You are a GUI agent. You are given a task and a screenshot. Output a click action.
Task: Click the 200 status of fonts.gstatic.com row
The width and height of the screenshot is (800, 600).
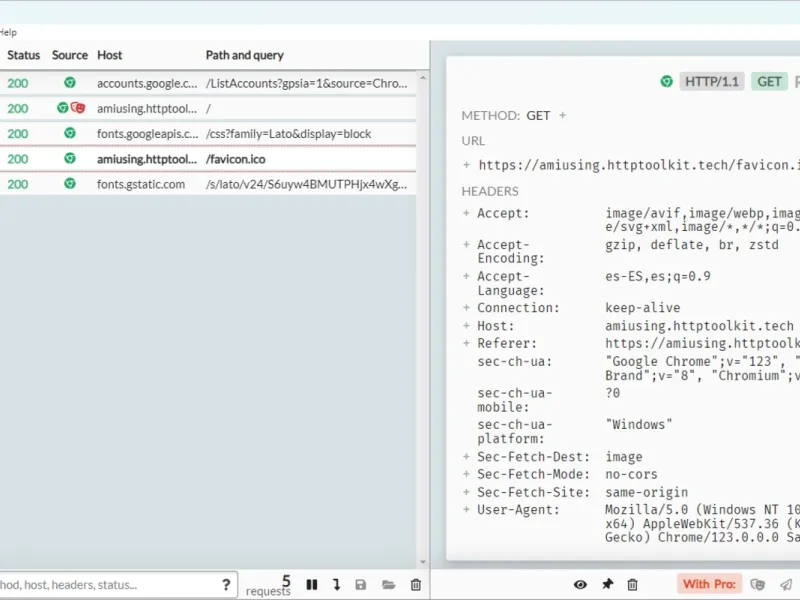(18, 184)
